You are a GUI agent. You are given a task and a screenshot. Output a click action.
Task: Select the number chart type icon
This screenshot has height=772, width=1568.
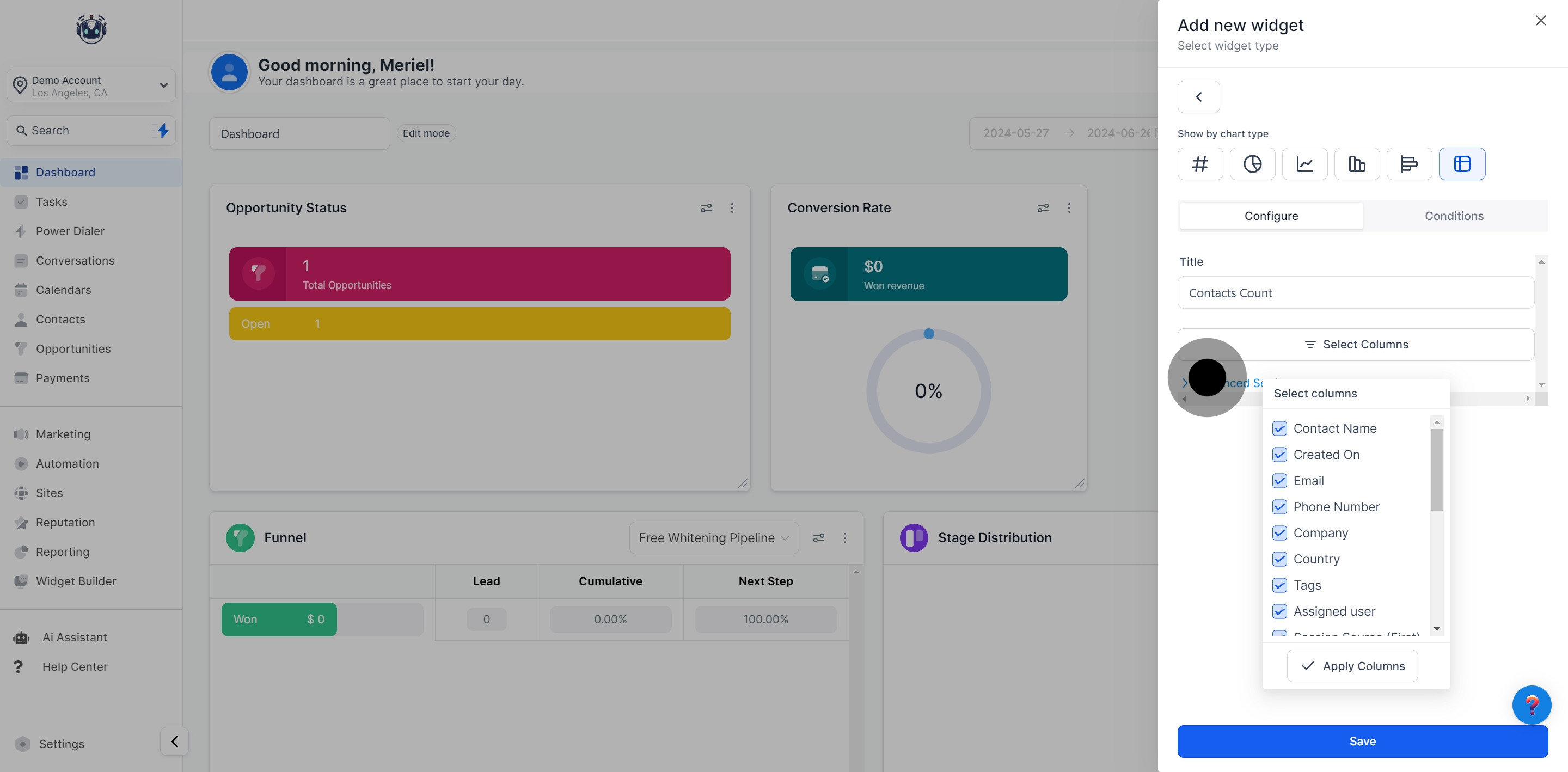1200,164
